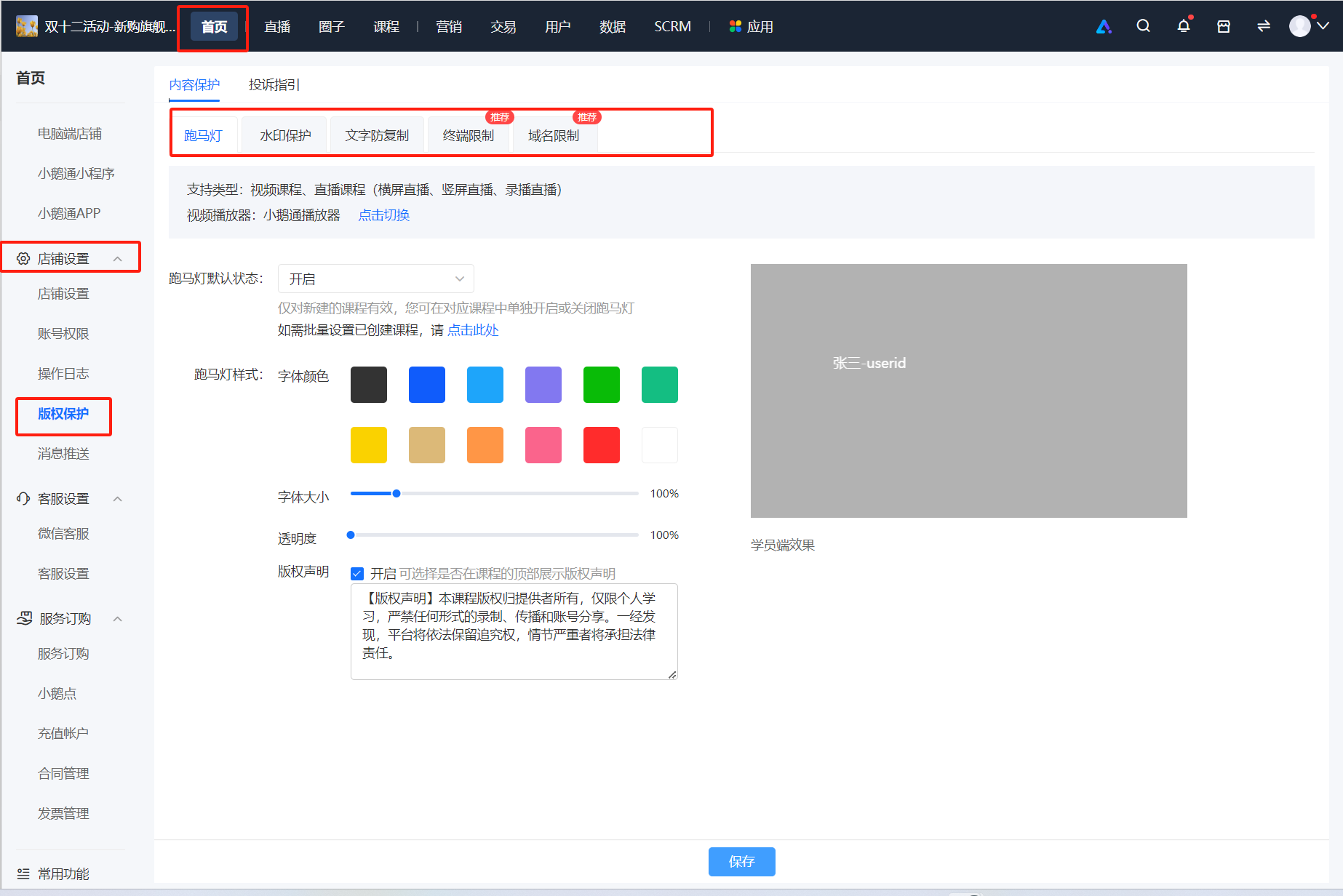
Task: Toggle the 版权声明 开启 checkbox
Action: point(357,574)
